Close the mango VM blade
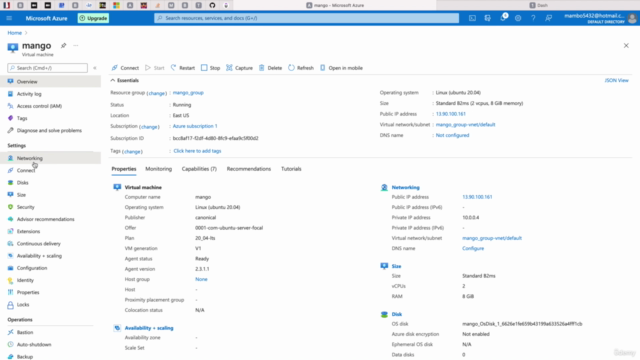Screen dimensions: 640x360 pos(626,45)
